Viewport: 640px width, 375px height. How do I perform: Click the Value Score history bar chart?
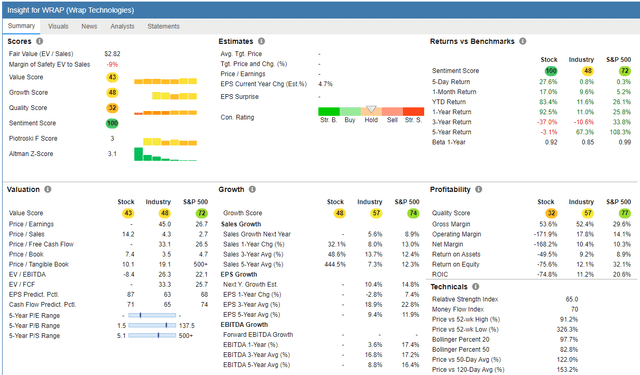[165, 81]
